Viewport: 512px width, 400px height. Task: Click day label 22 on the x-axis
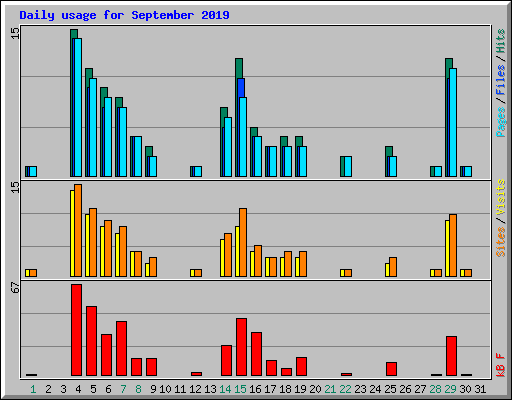click(x=345, y=389)
